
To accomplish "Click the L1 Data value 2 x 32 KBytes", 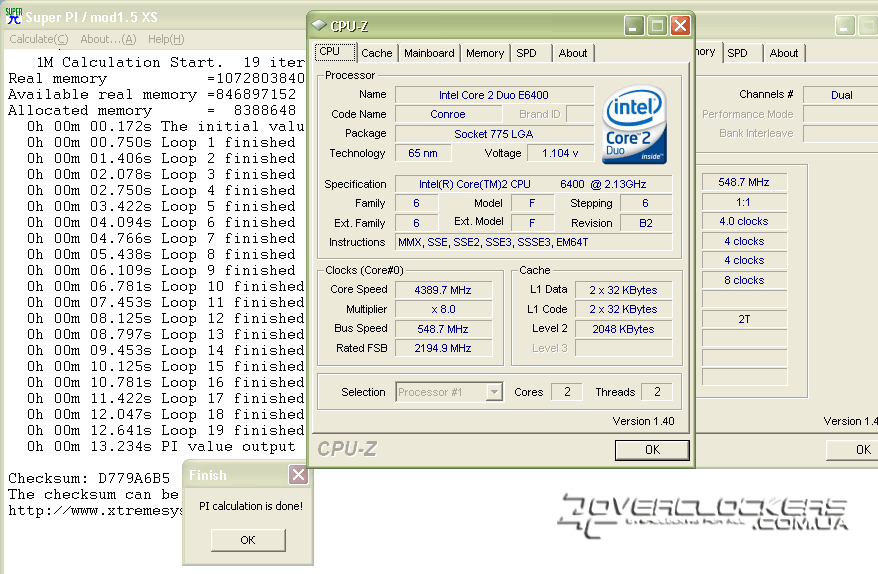I will coord(623,290).
